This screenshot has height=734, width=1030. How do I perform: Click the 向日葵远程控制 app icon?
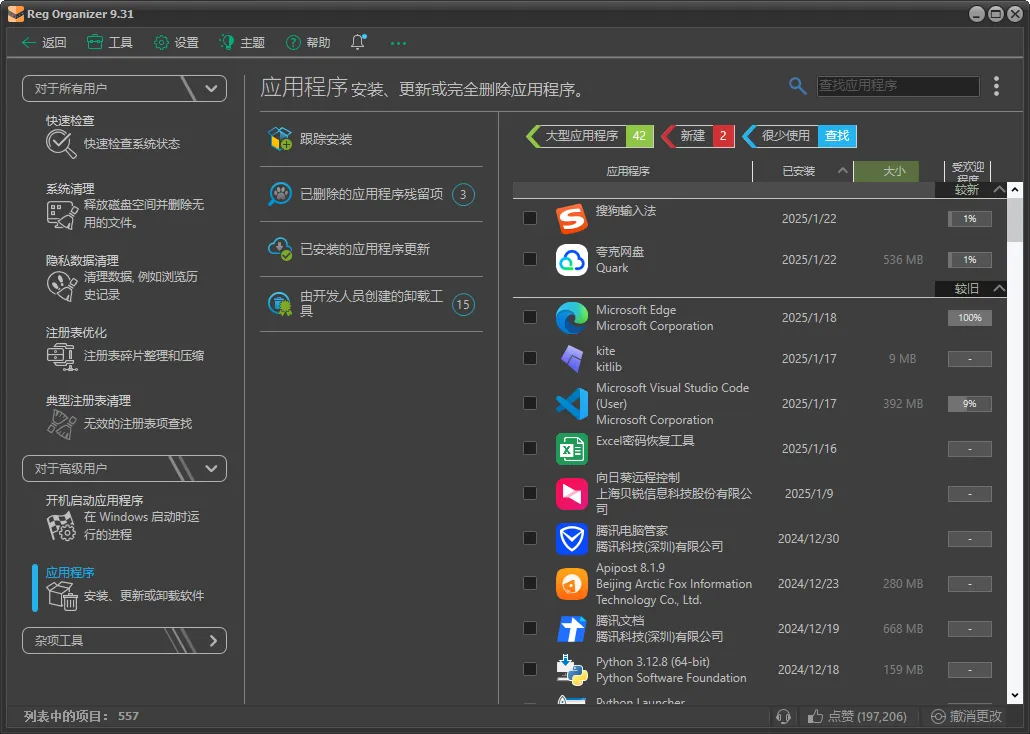(x=571, y=493)
